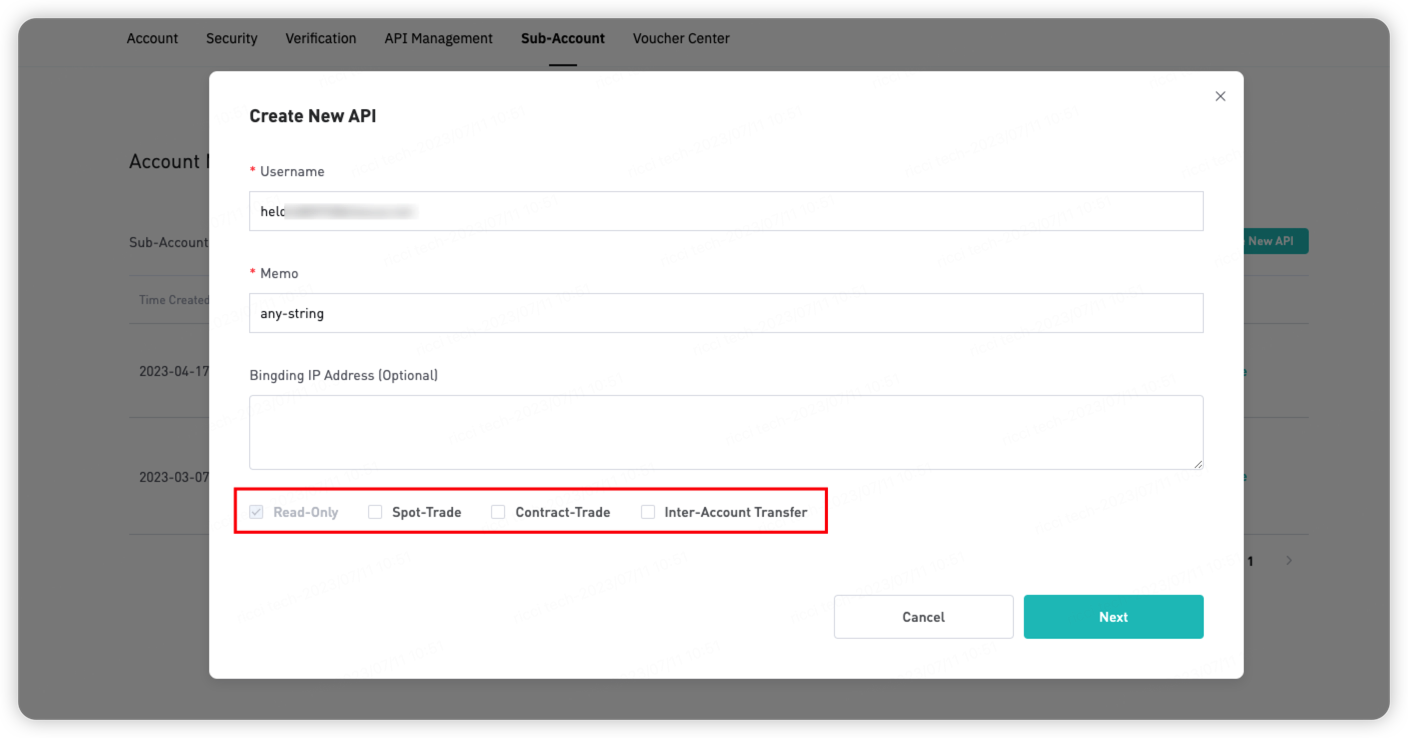Click into the Memo text field
Viewport: 1408px width, 738px height.
(725, 313)
